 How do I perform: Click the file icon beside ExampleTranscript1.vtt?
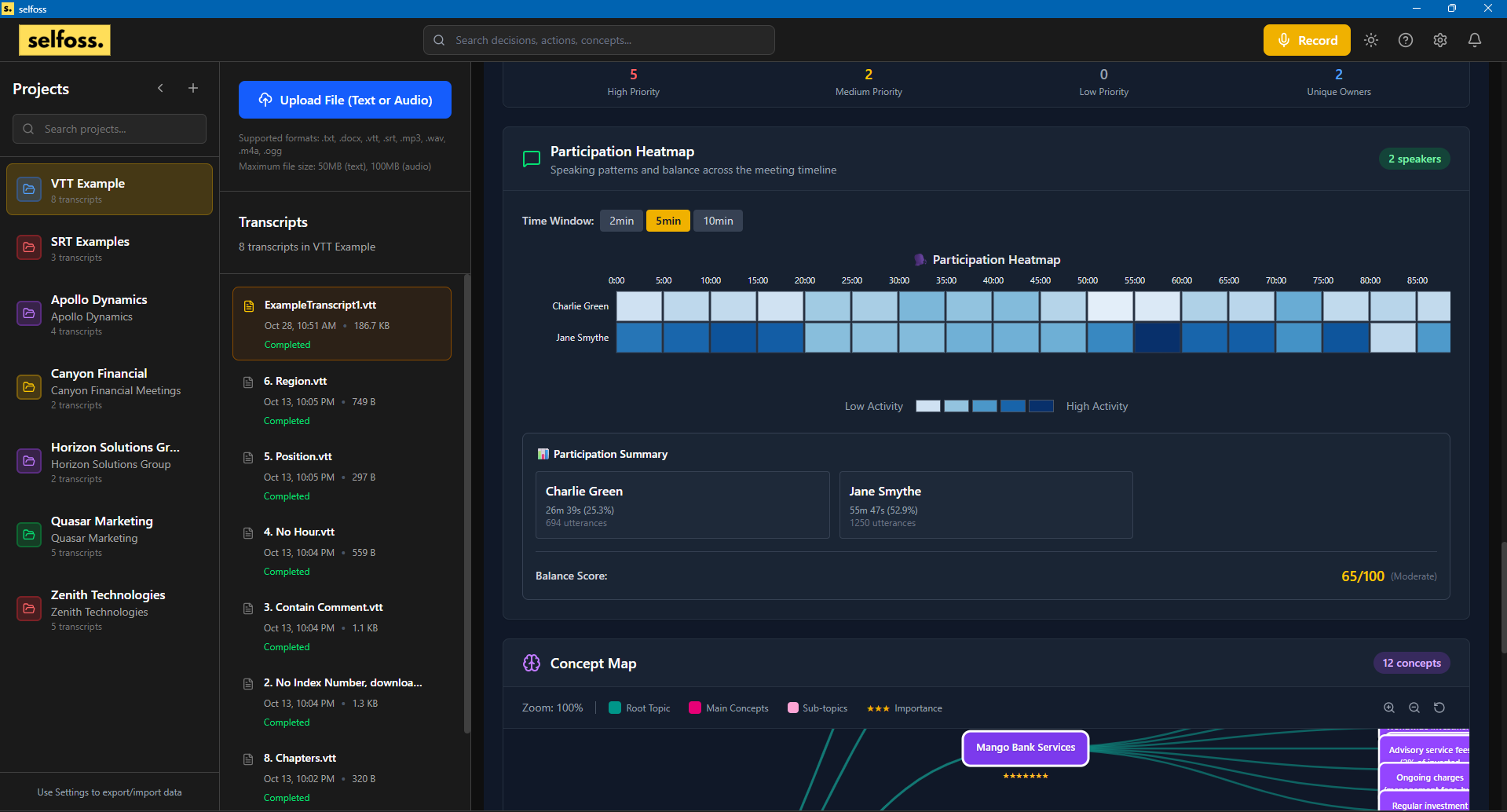click(x=249, y=306)
